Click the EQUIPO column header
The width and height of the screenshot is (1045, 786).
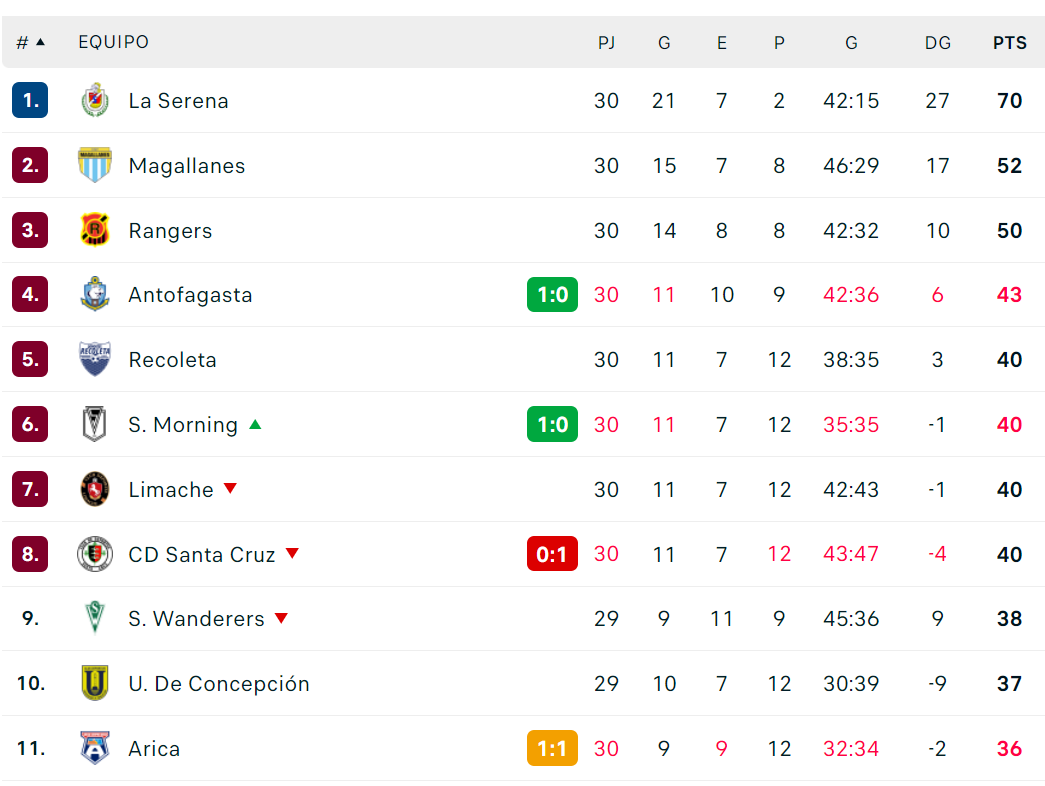pos(113,42)
